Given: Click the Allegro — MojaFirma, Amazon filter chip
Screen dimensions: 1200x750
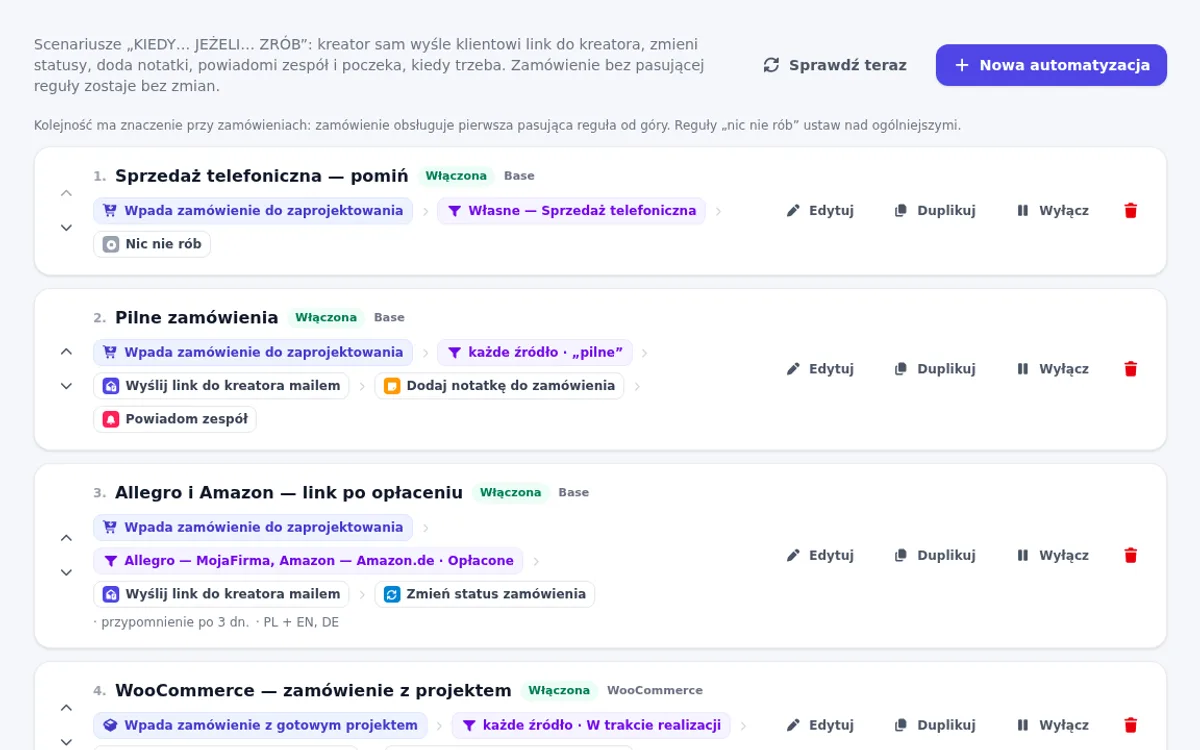Looking at the screenshot, I should pyautogui.click(x=308, y=561).
